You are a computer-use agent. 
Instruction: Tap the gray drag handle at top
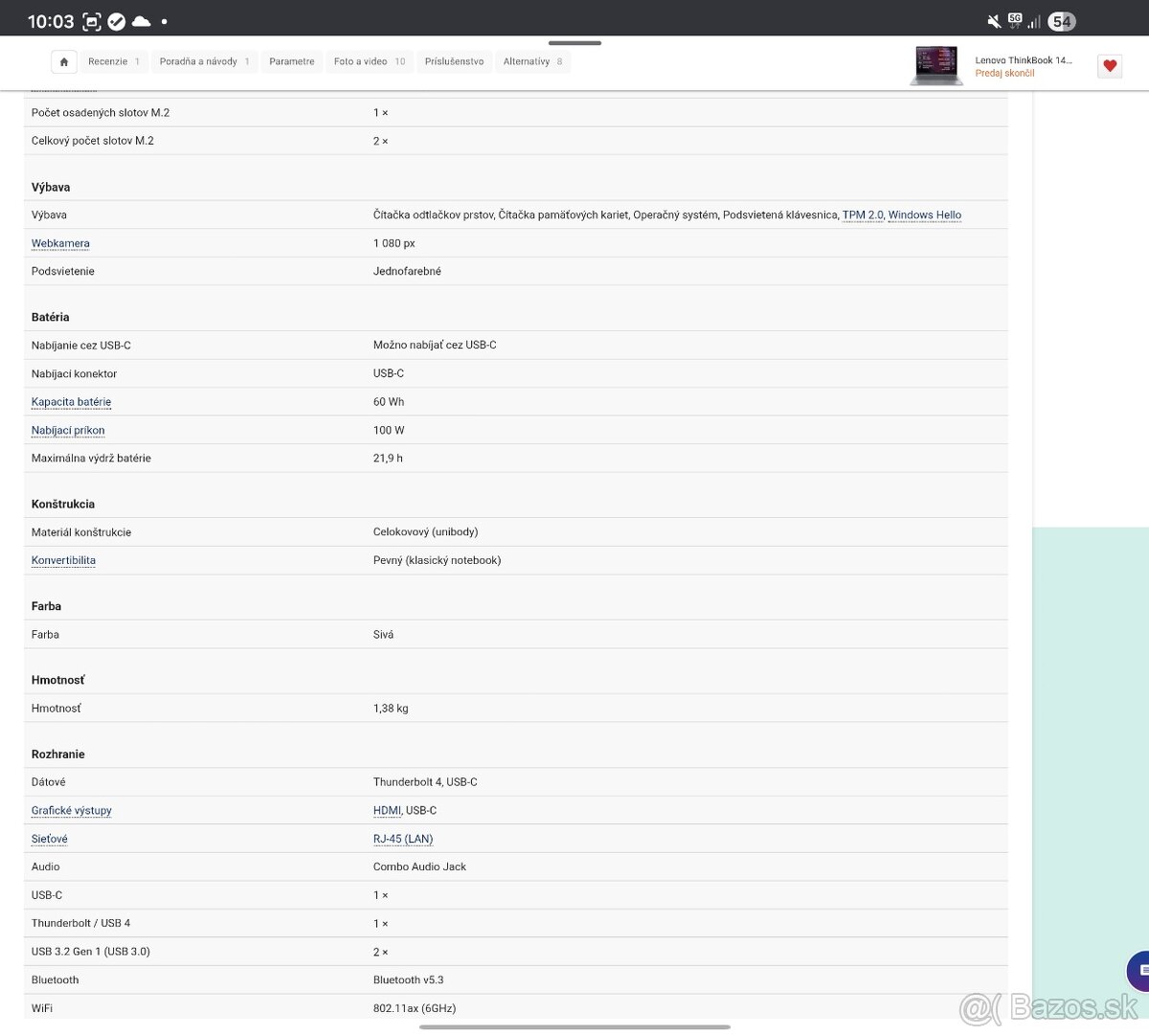(x=574, y=43)
